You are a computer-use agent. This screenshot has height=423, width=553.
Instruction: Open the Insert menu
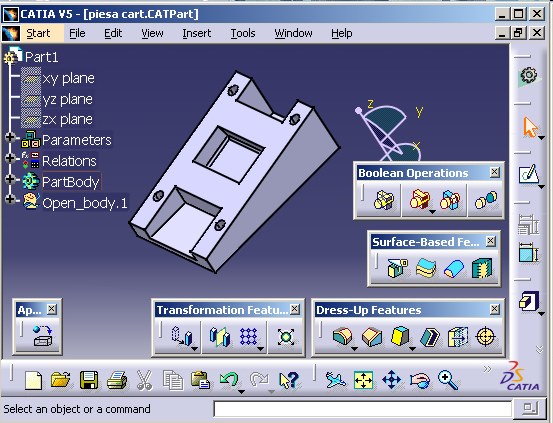point(197,33)
